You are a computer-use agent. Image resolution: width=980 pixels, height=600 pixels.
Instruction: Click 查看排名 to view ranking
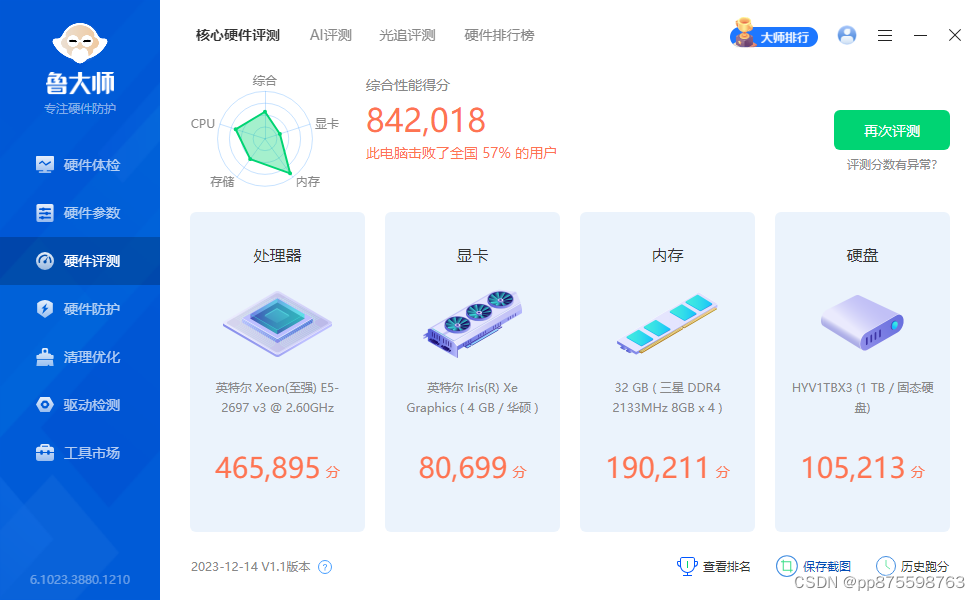(x=714, y=566)
